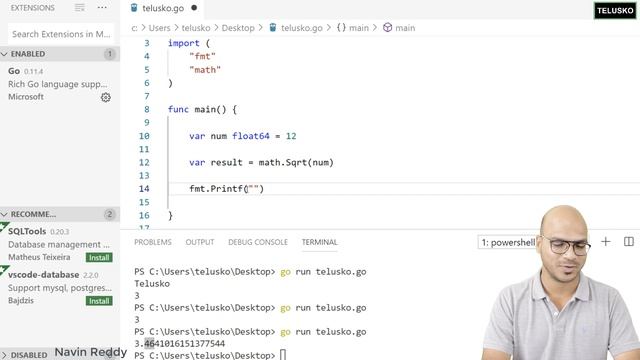Click the unsaved dot on telusko.go tab
The width and height of the screenshot is (640, 360).
tap(194, 8)
